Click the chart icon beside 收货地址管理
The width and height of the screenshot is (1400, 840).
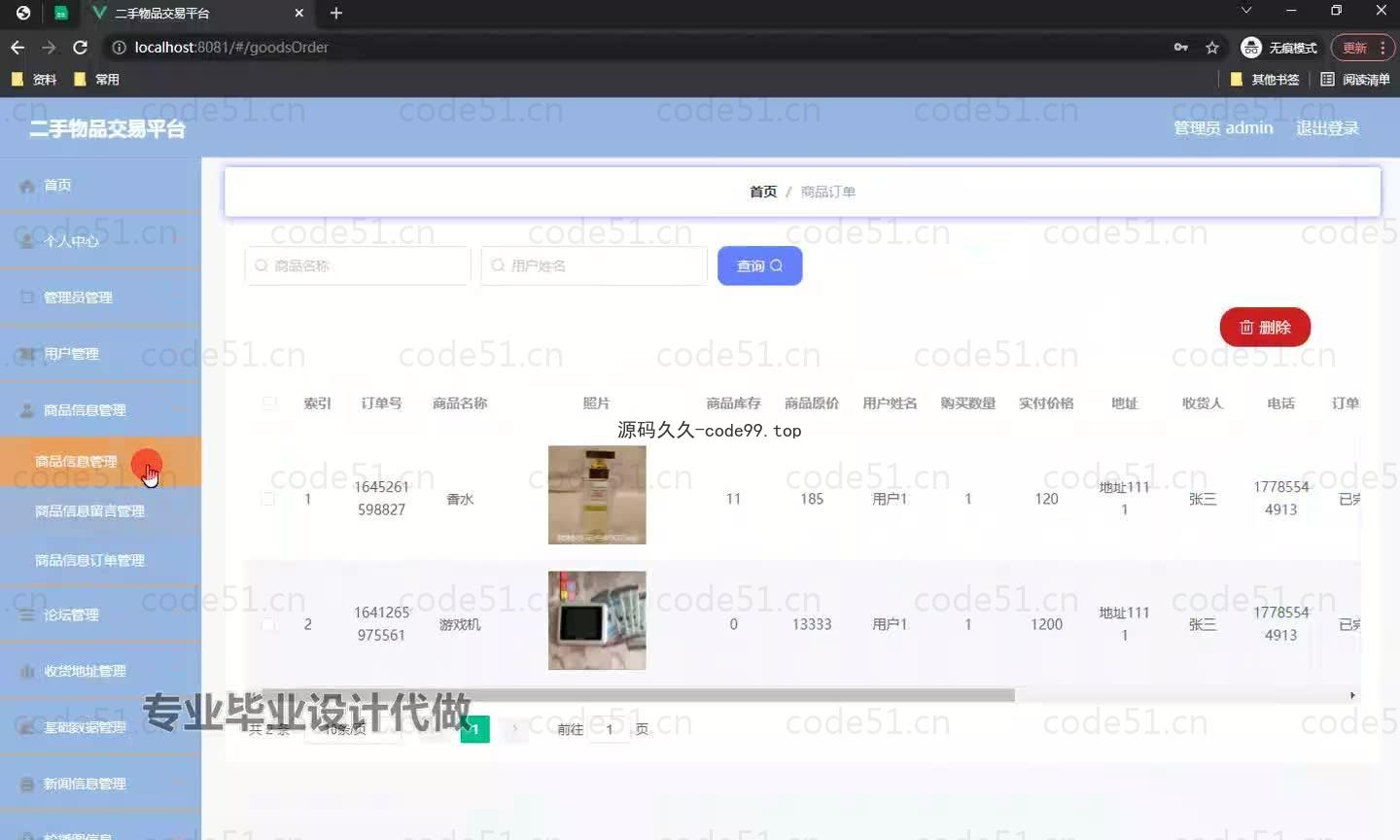click(x=27, y=671)
